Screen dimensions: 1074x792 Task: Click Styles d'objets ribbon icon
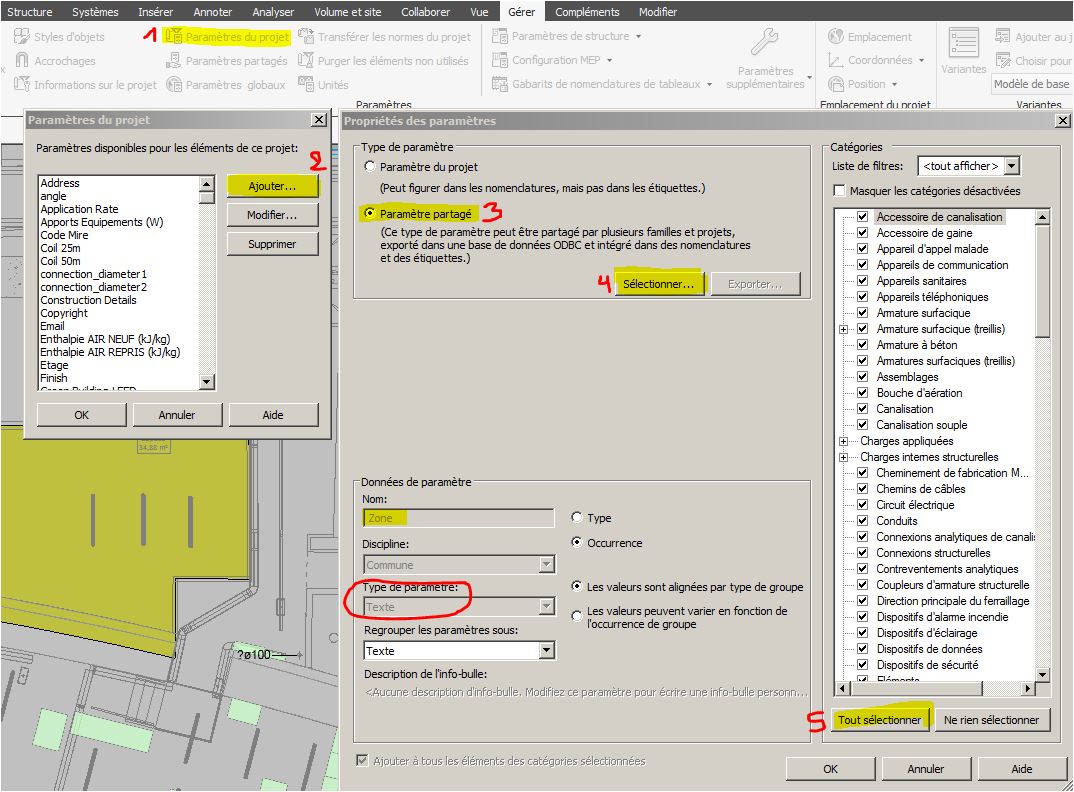pos(22,37)
